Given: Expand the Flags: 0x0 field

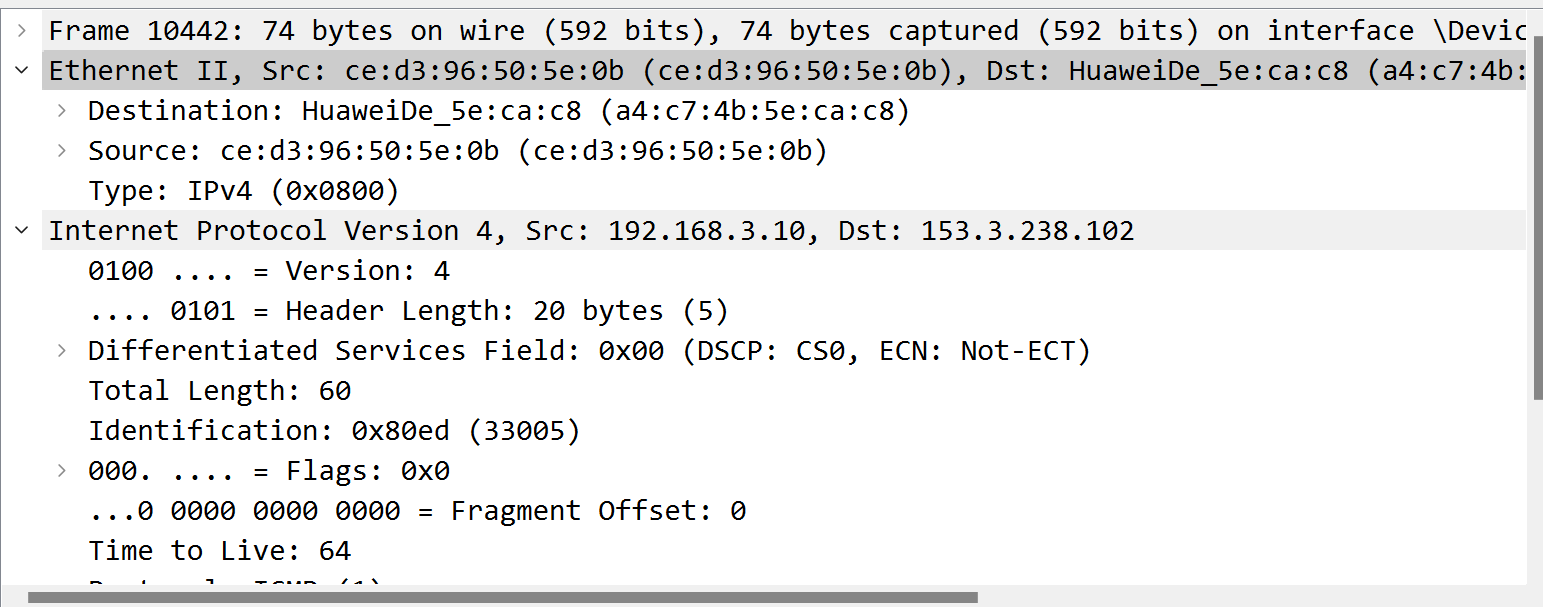Looking at the screenshot, I should point(62,471).
